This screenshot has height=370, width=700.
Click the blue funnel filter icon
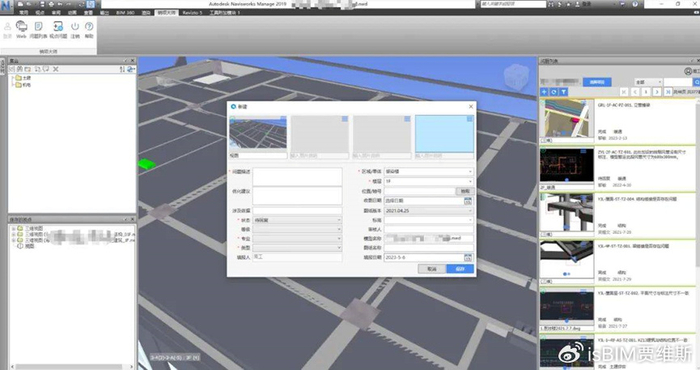point(563,92)
